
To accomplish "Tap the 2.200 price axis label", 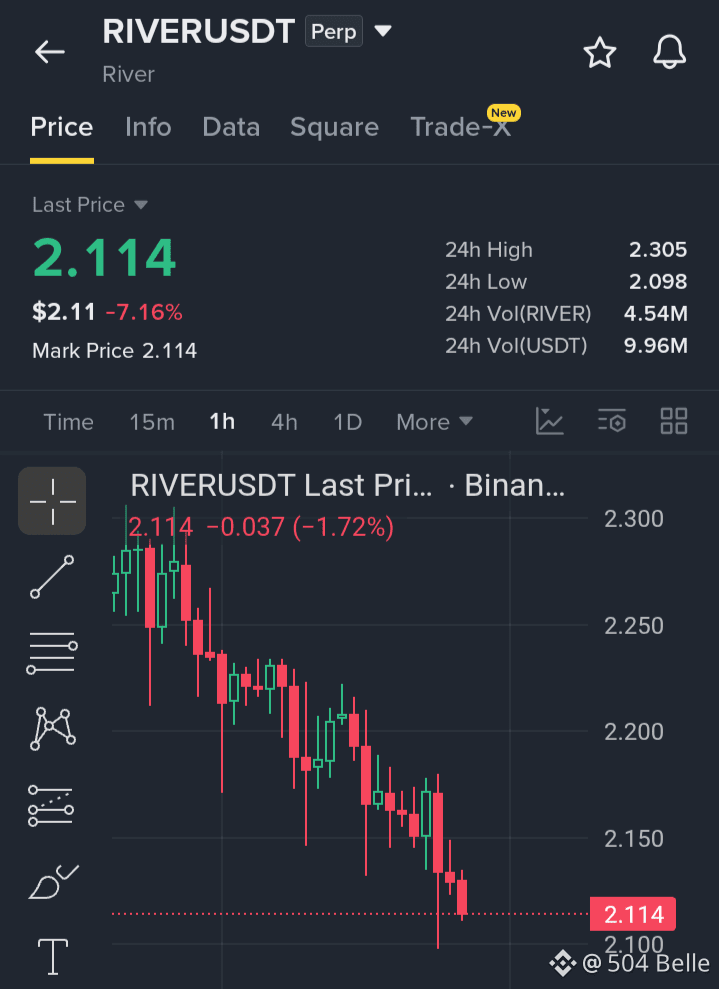I will [634, 732].
